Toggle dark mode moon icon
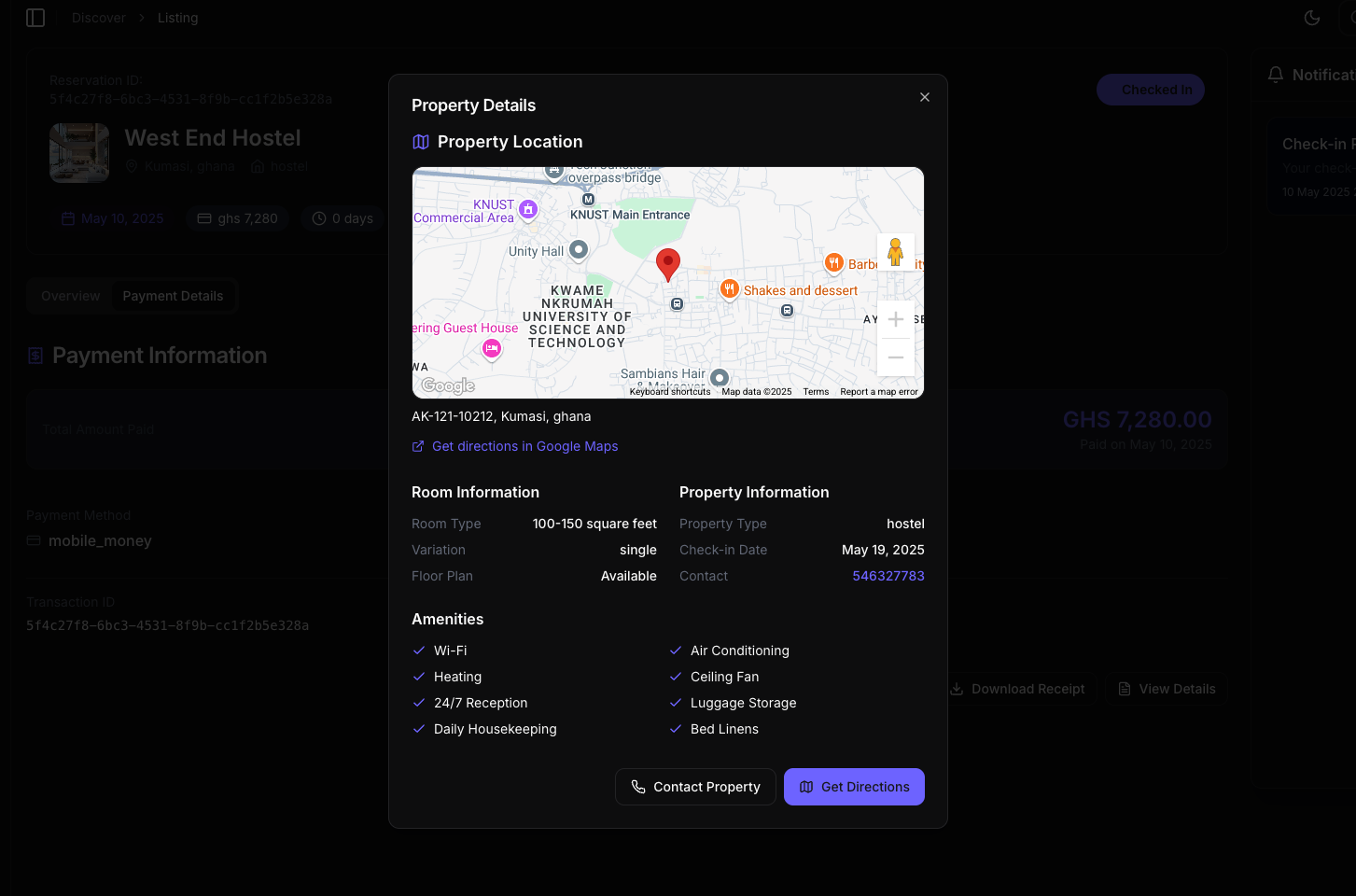The image size is (1356, 896). tap(1311, 18)
